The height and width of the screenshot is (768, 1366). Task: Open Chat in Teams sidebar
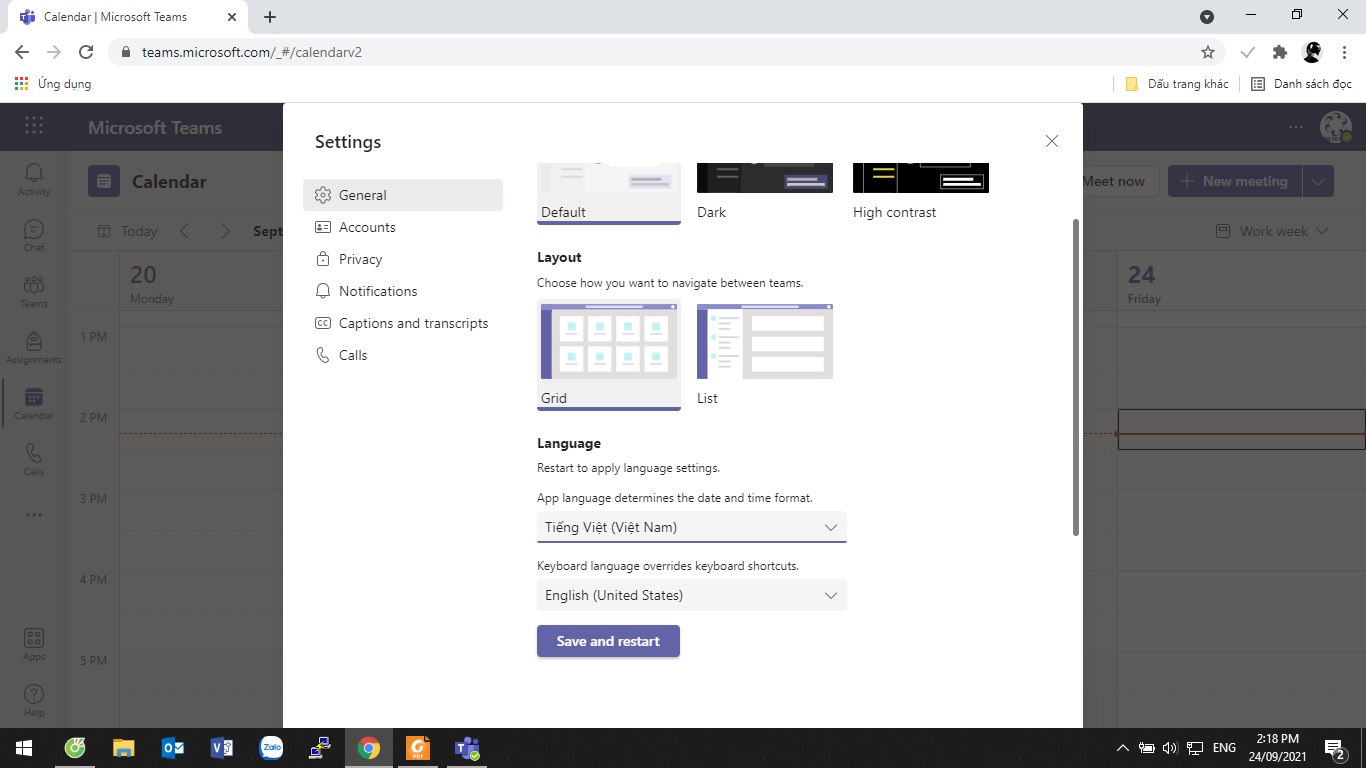pos(34,235)
